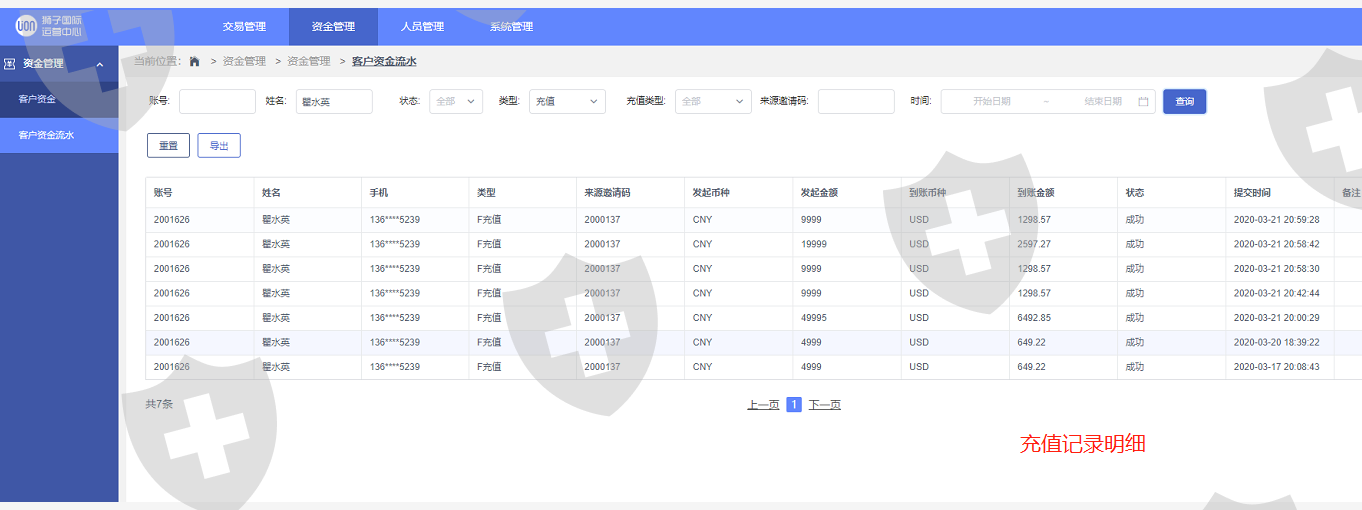
Task: Click the 导出 export button
Action: [x=219, y=146]
